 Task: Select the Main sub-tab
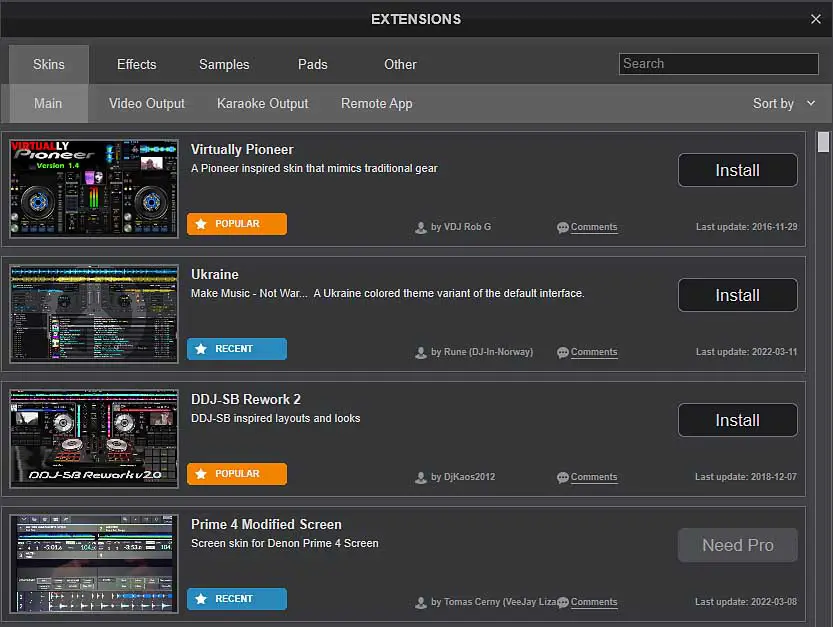pos(48,103)
